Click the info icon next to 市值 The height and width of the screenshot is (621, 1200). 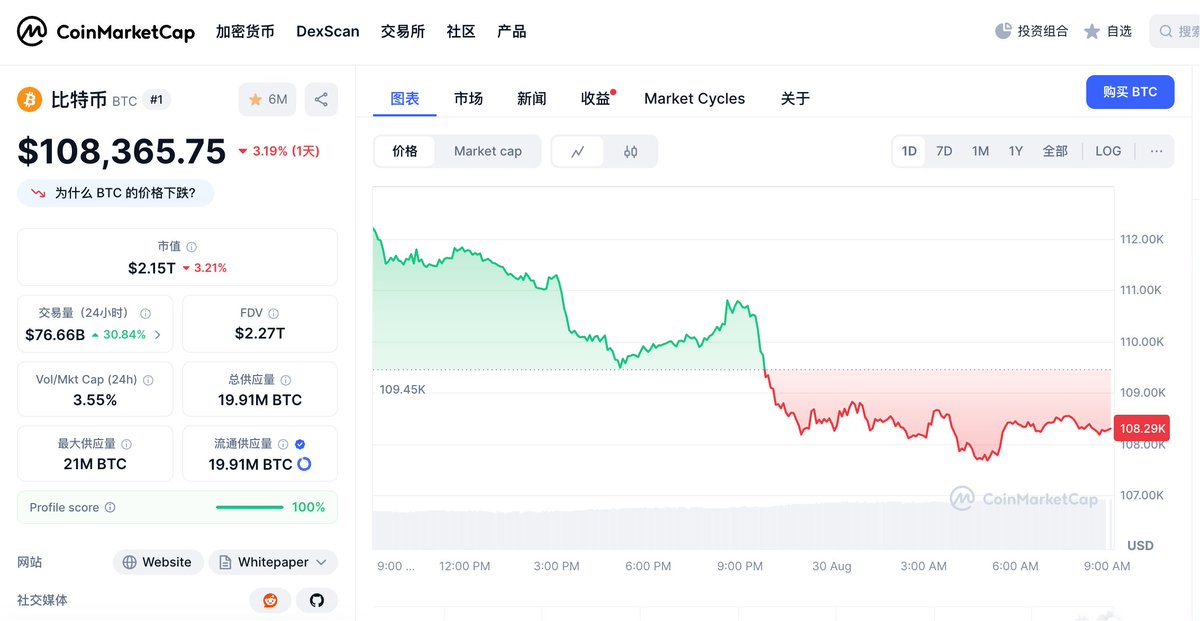[192, 247]
